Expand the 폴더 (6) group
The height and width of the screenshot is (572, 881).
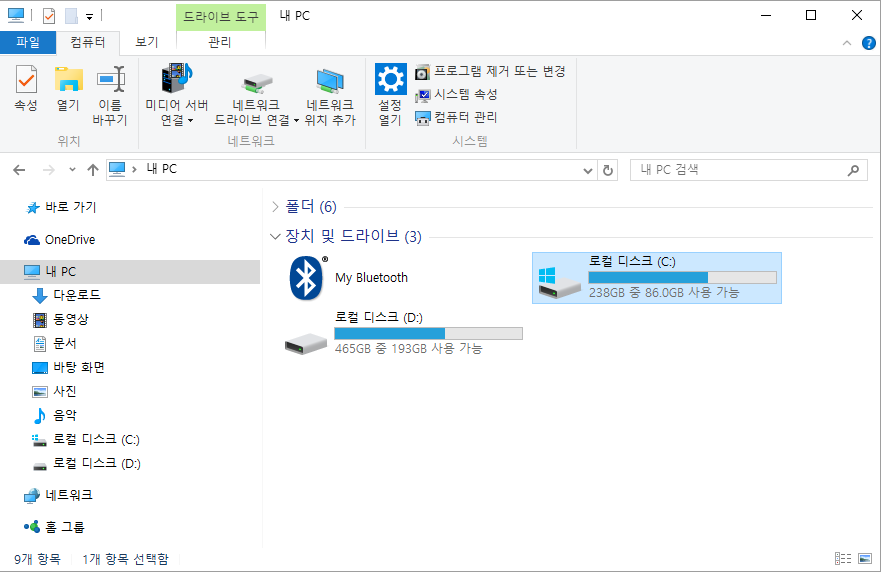(x=275, y=207)
